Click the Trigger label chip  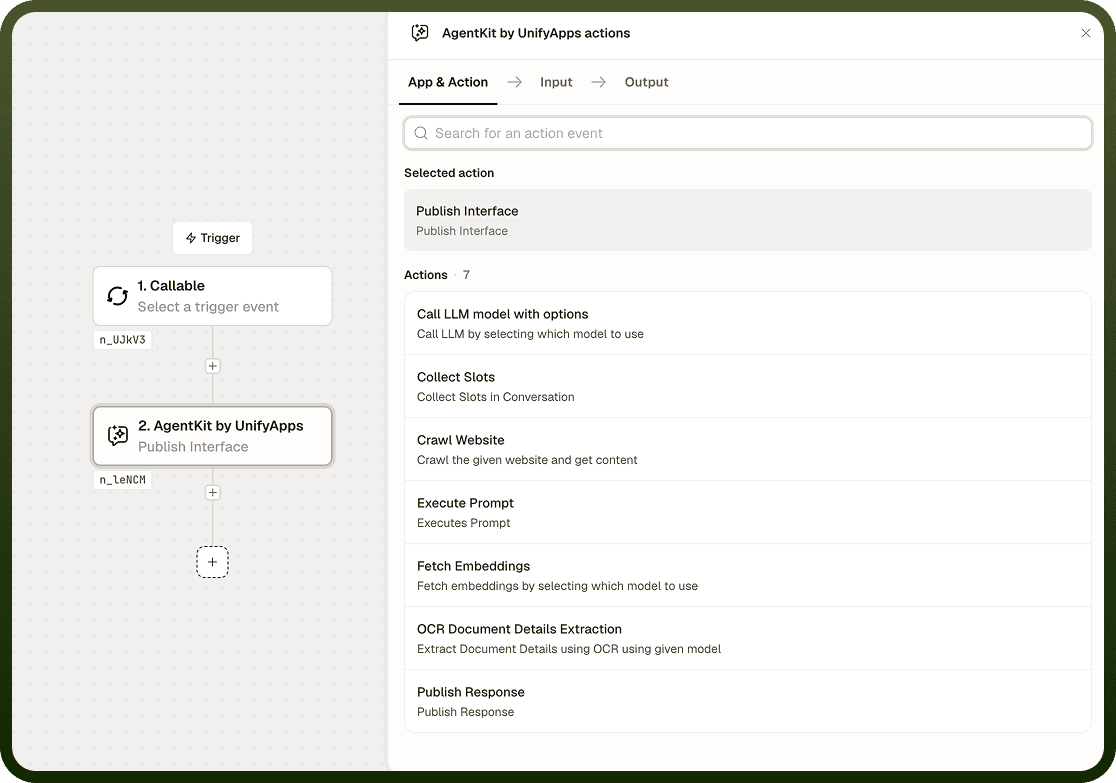pos(212,238)
